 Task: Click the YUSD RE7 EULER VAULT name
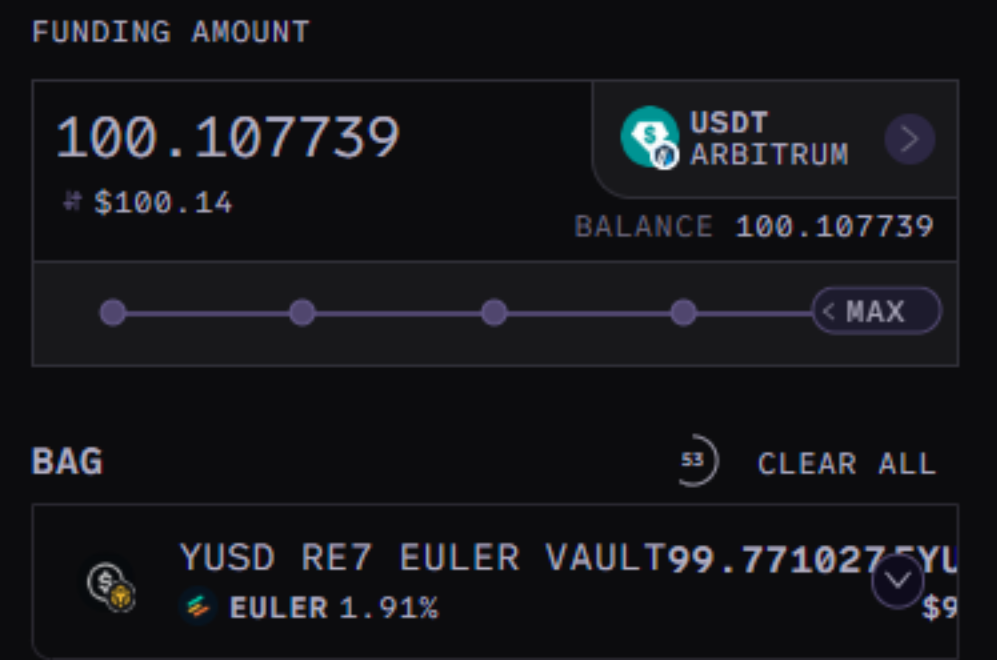423,558
